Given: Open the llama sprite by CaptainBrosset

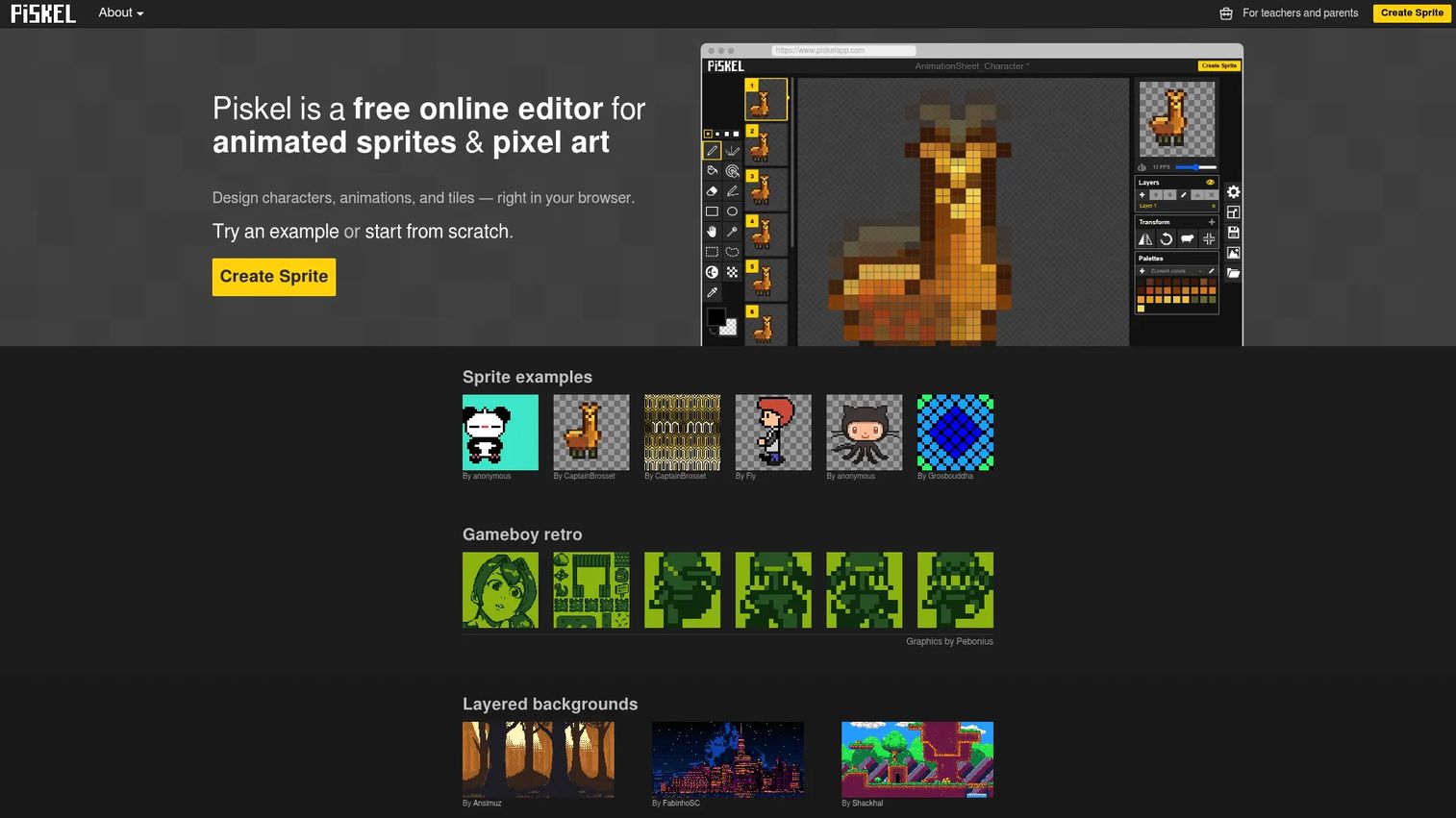Looking at the screenshot, I should point(591,433).
